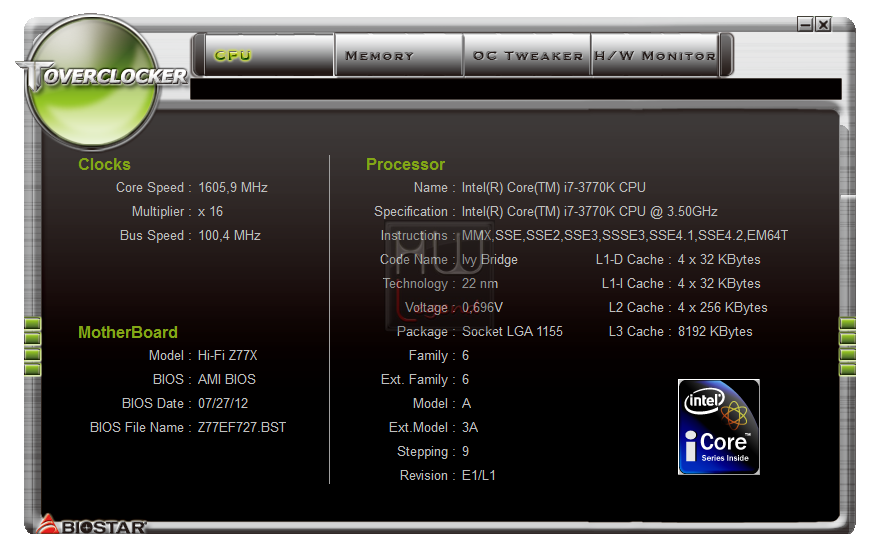Select the Revision value E1/L1

pyautogui.click(x=479, y=476)
